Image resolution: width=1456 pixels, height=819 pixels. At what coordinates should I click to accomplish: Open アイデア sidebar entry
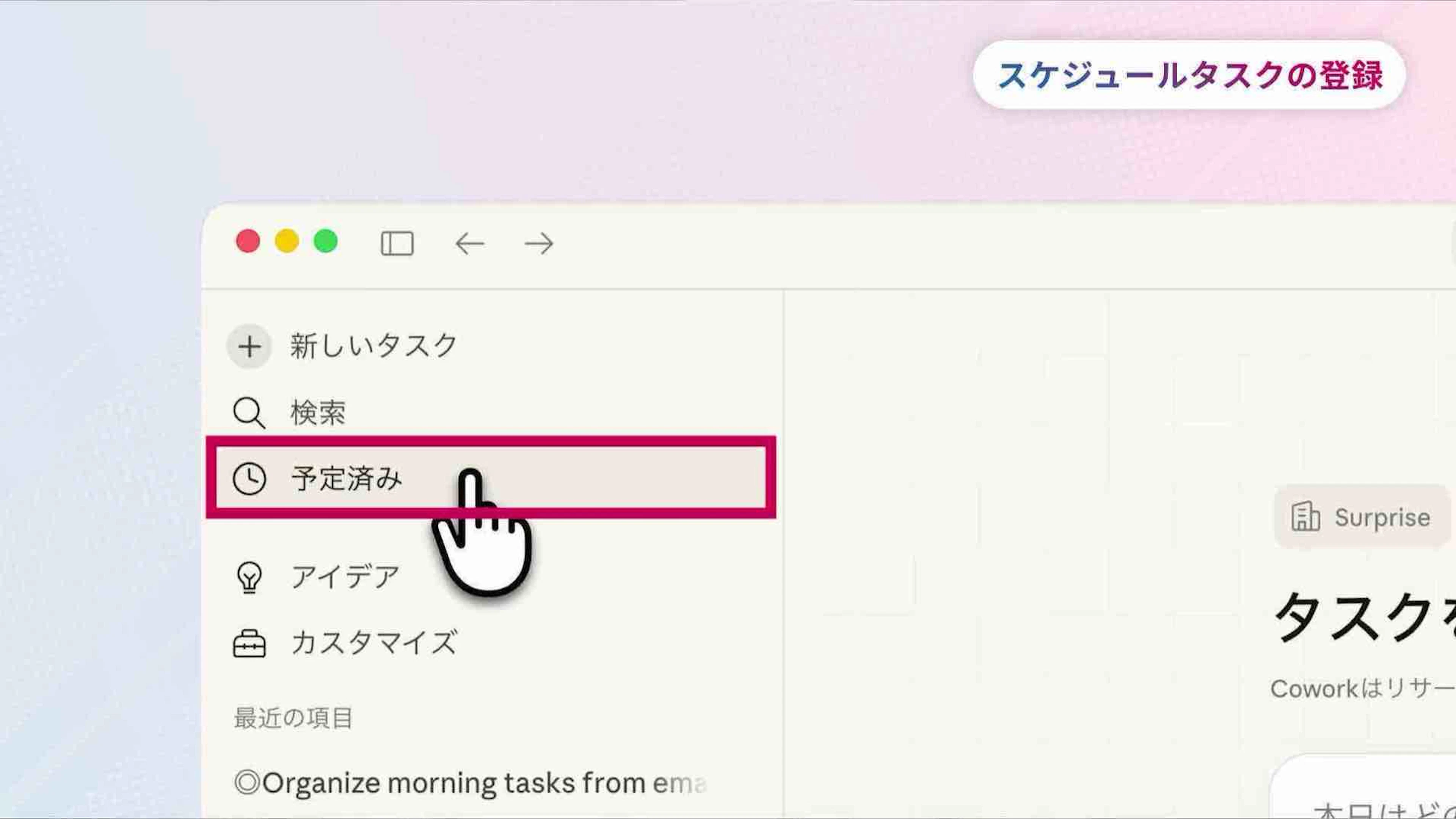pyautogui.click(x=345, y=577)
